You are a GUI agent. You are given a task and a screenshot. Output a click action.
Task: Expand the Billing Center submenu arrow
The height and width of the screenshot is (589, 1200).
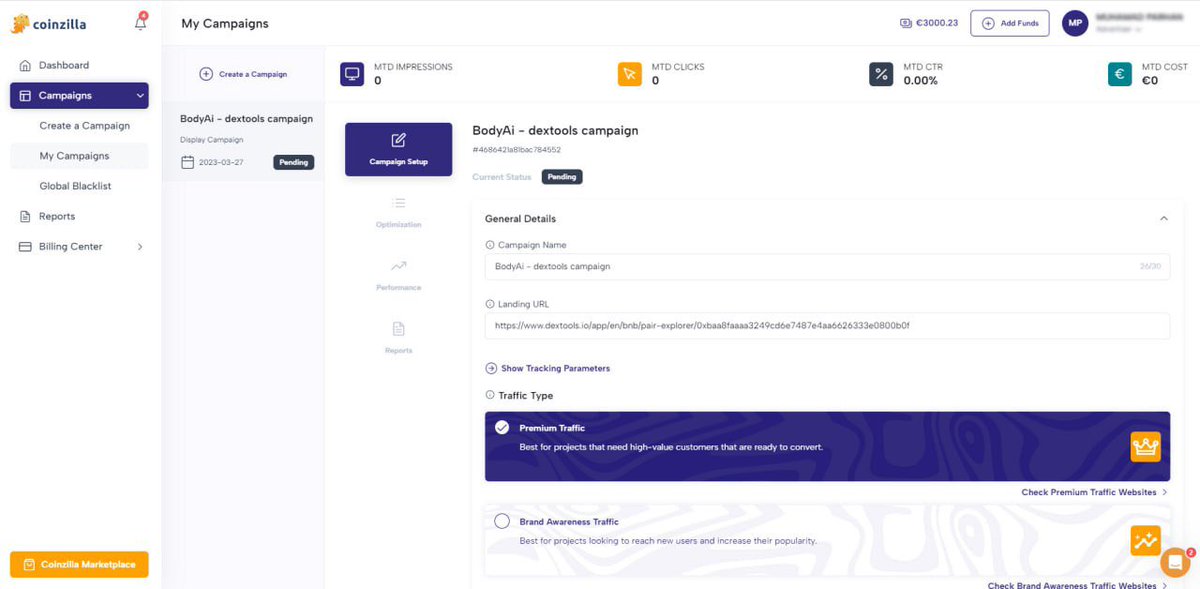tap(139, 246)
